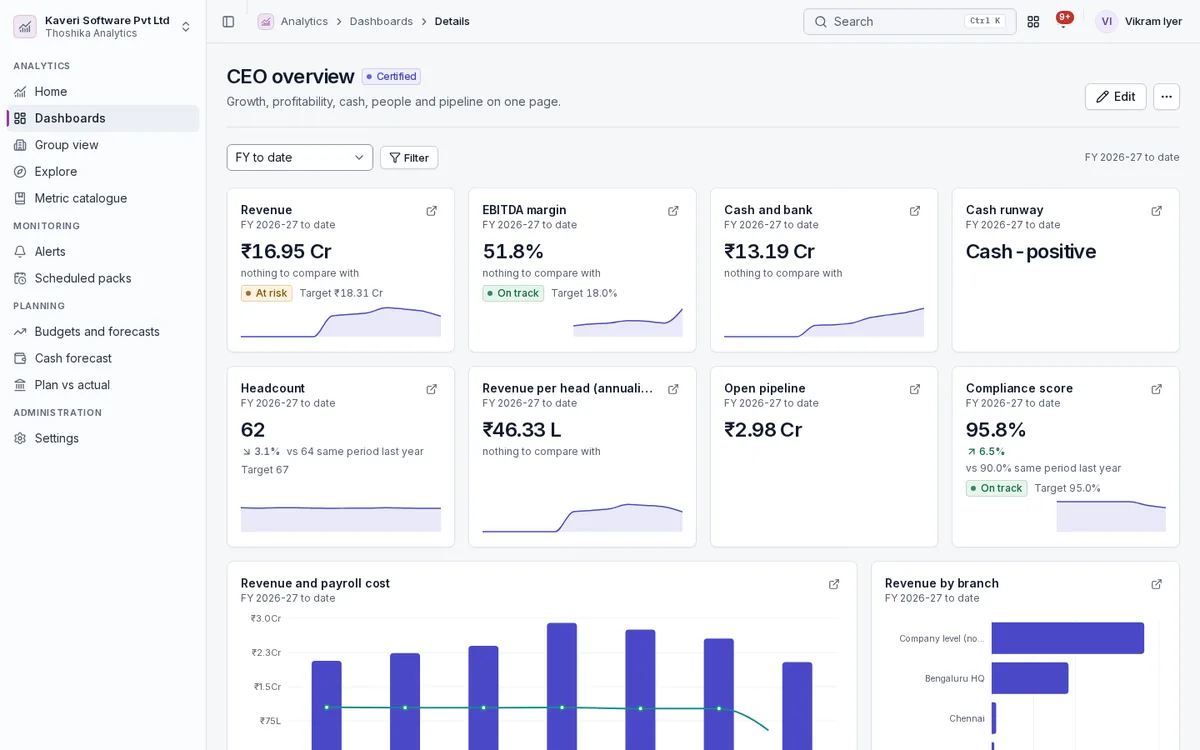Open Scheduled packs in sidebar
Viewport: 1200px width, 750px height.
103,278
